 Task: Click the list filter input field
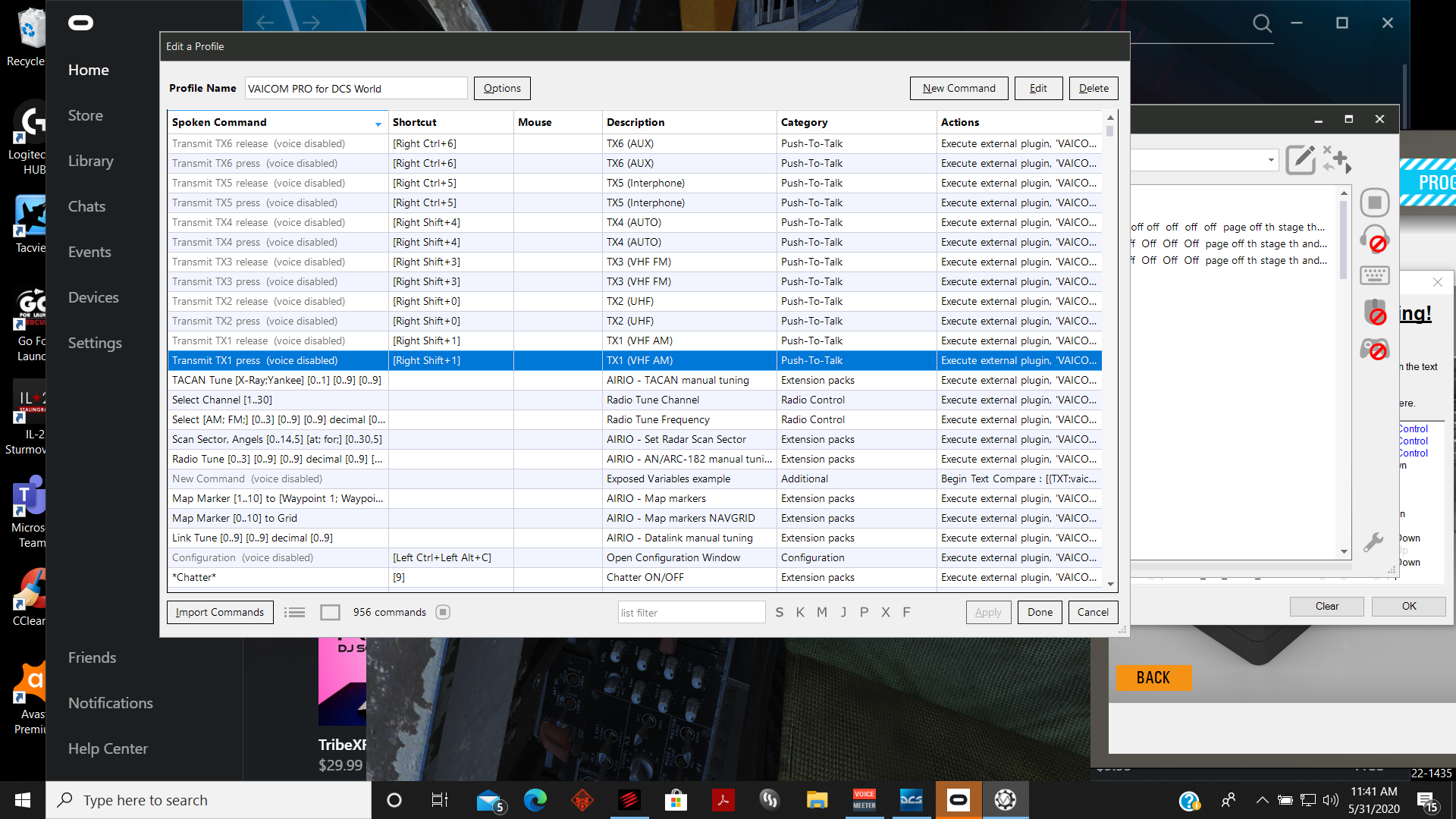(x=692, y=612)
